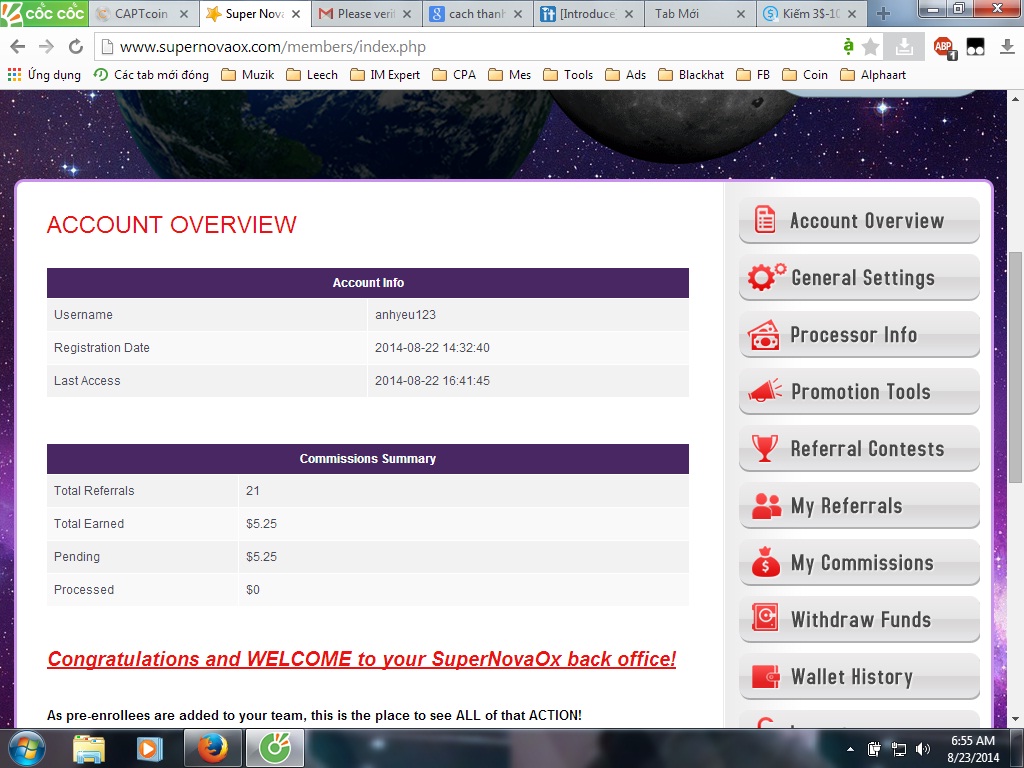Viewport: 1024px width, 768px height.
Task: Bookmark this page with the star icon
Action: (871, 46)
